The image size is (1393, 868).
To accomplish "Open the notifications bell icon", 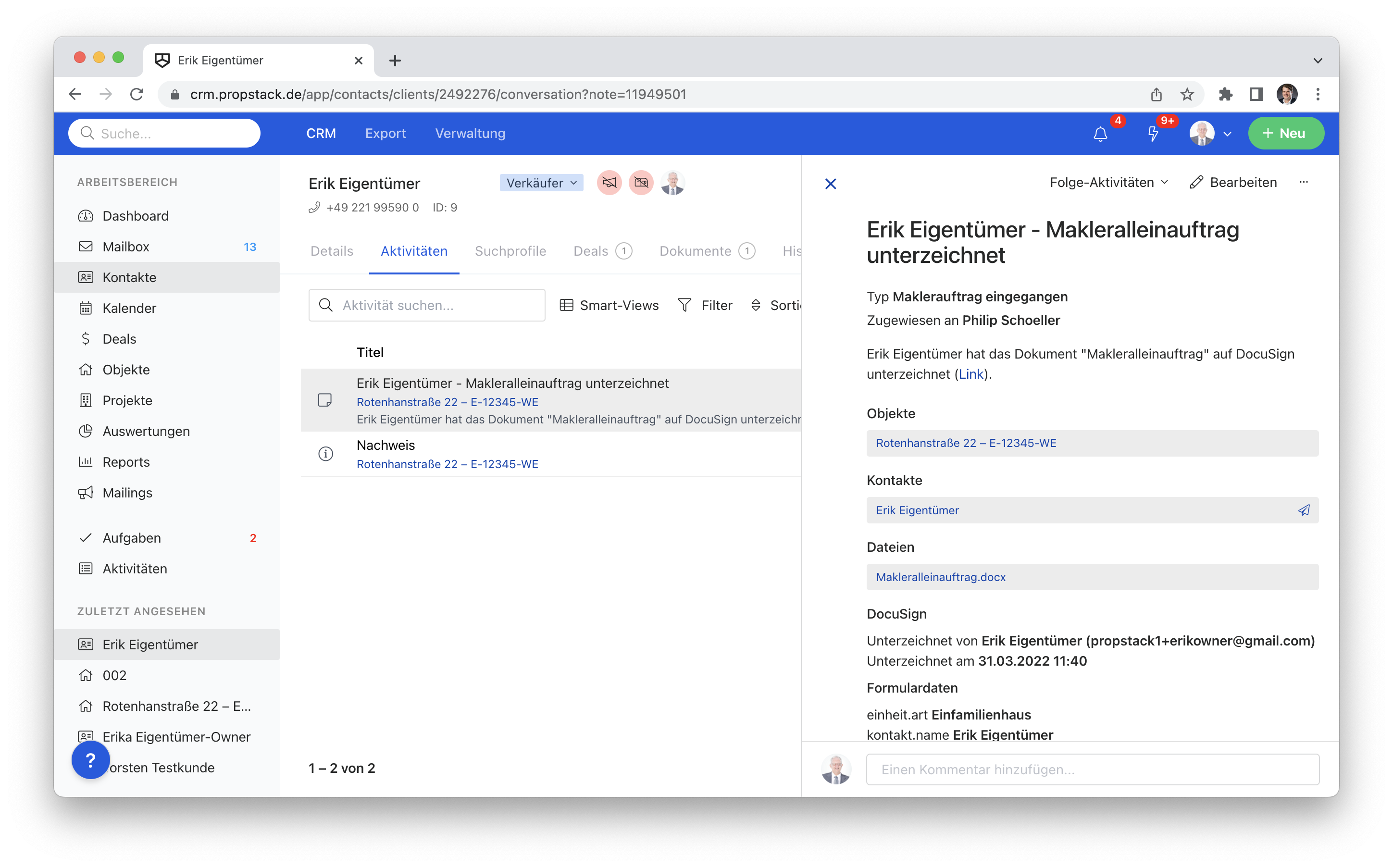I will pyautogui.click(x=1100, y=134).
